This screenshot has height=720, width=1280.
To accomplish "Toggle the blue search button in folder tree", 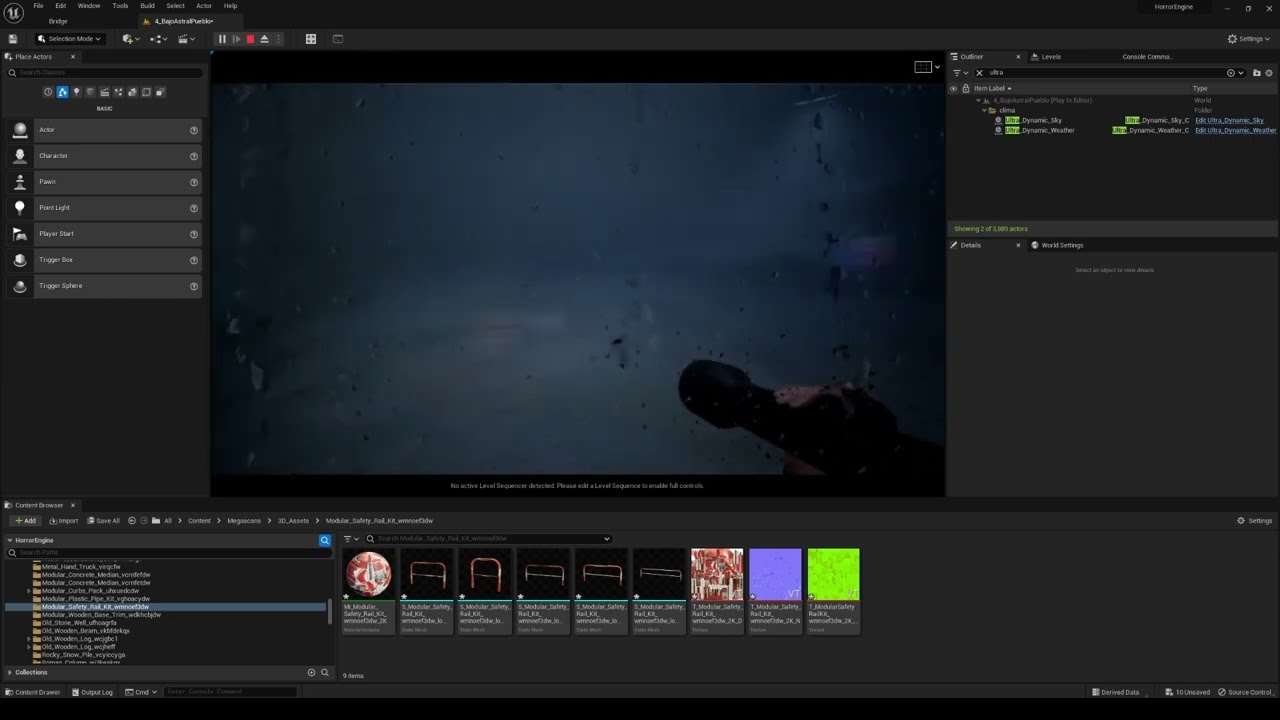I will pyautogui.click(x=325, y=540).
